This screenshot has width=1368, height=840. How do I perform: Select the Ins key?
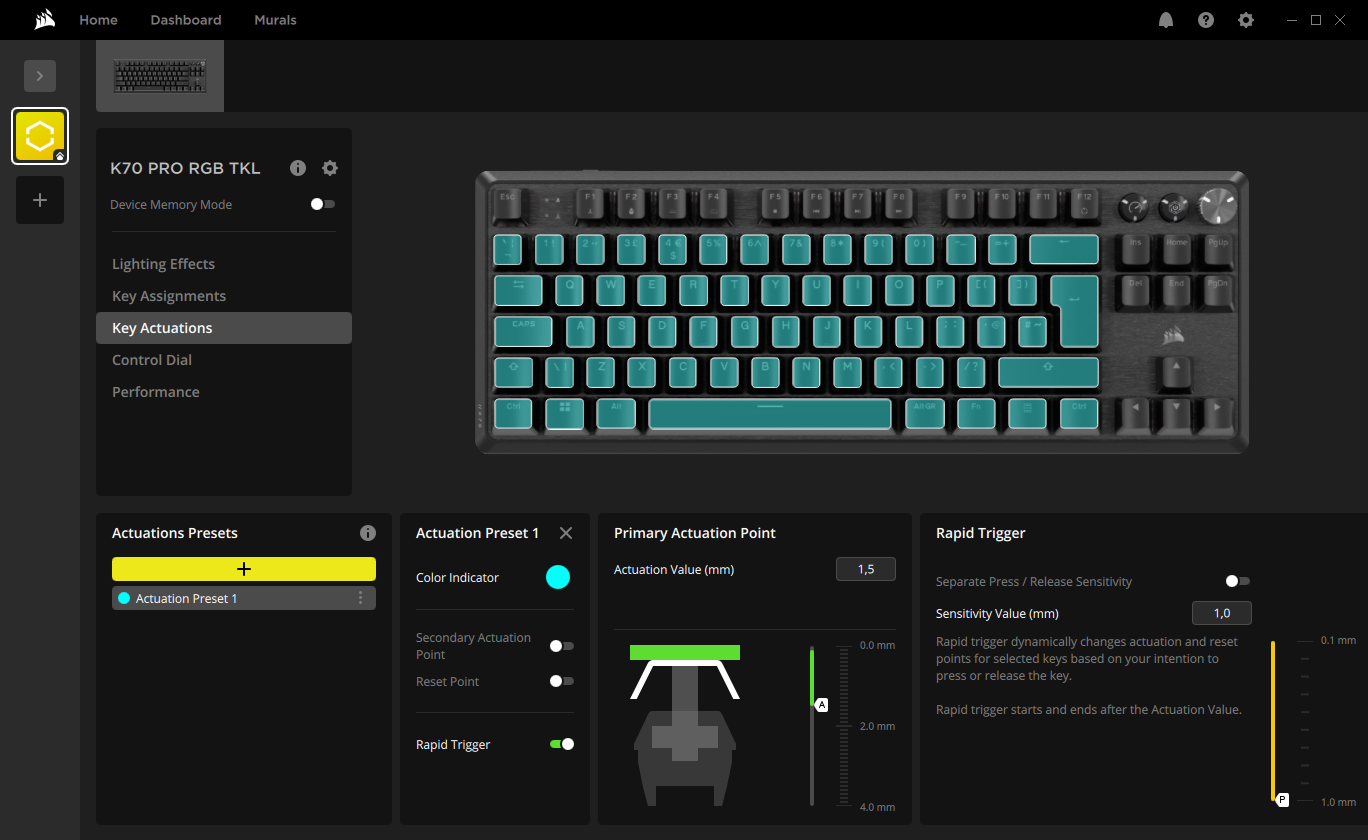(x=1135, y=250)
